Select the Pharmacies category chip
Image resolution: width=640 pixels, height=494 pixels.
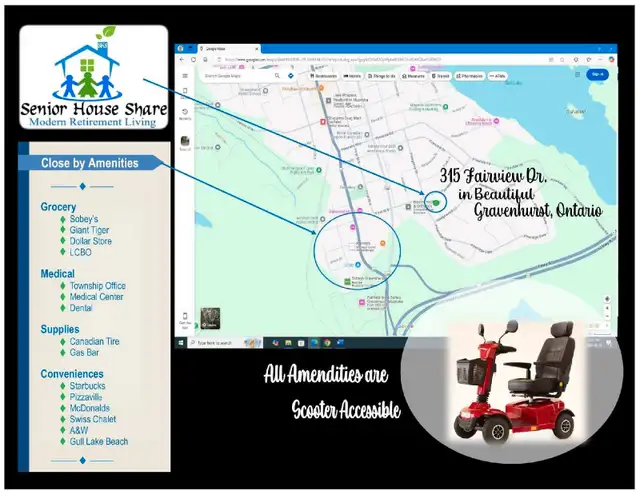coord(469,76)
